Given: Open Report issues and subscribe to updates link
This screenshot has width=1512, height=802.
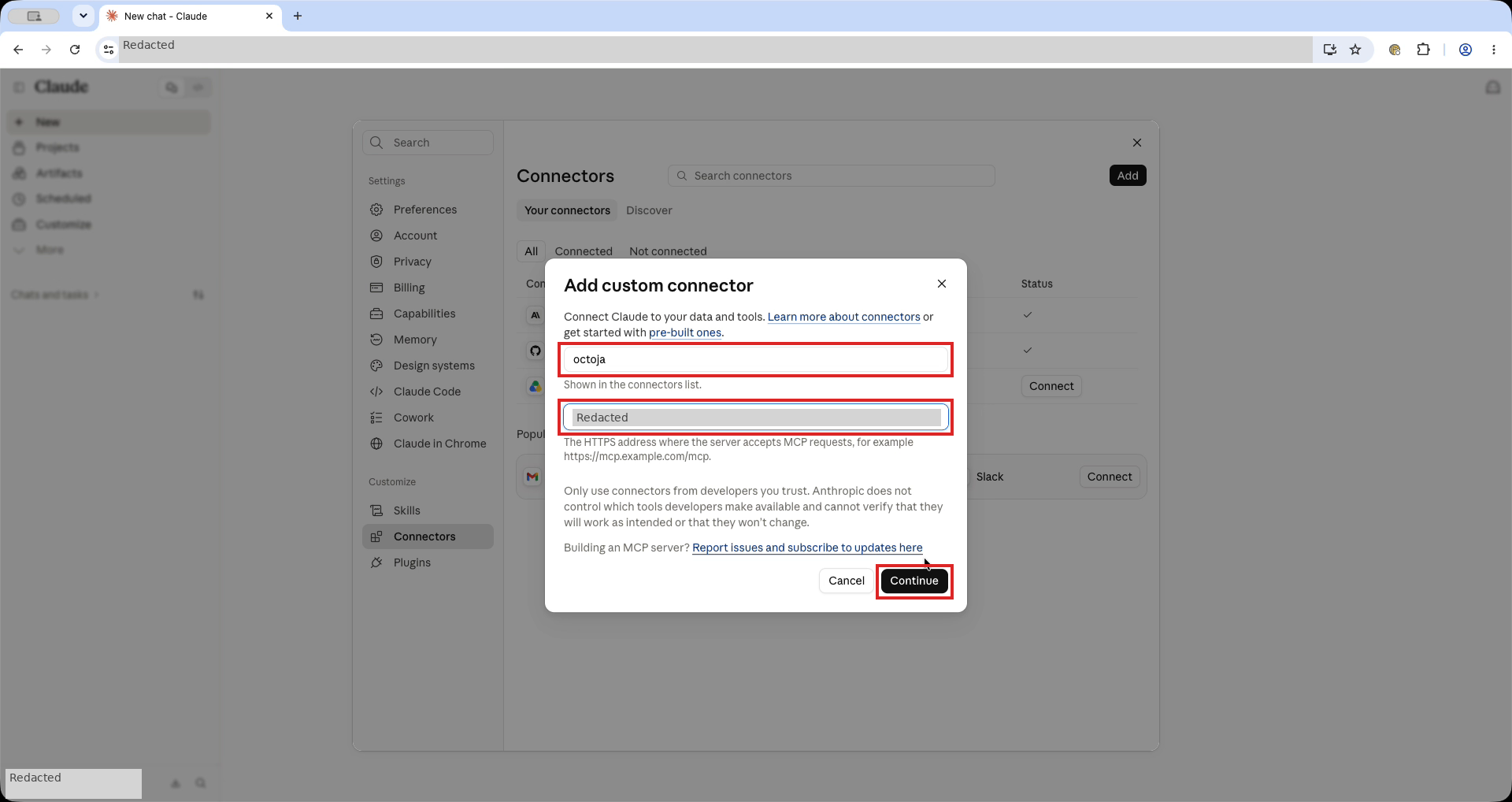Looking at the screenshot, I should coord(807,548).
